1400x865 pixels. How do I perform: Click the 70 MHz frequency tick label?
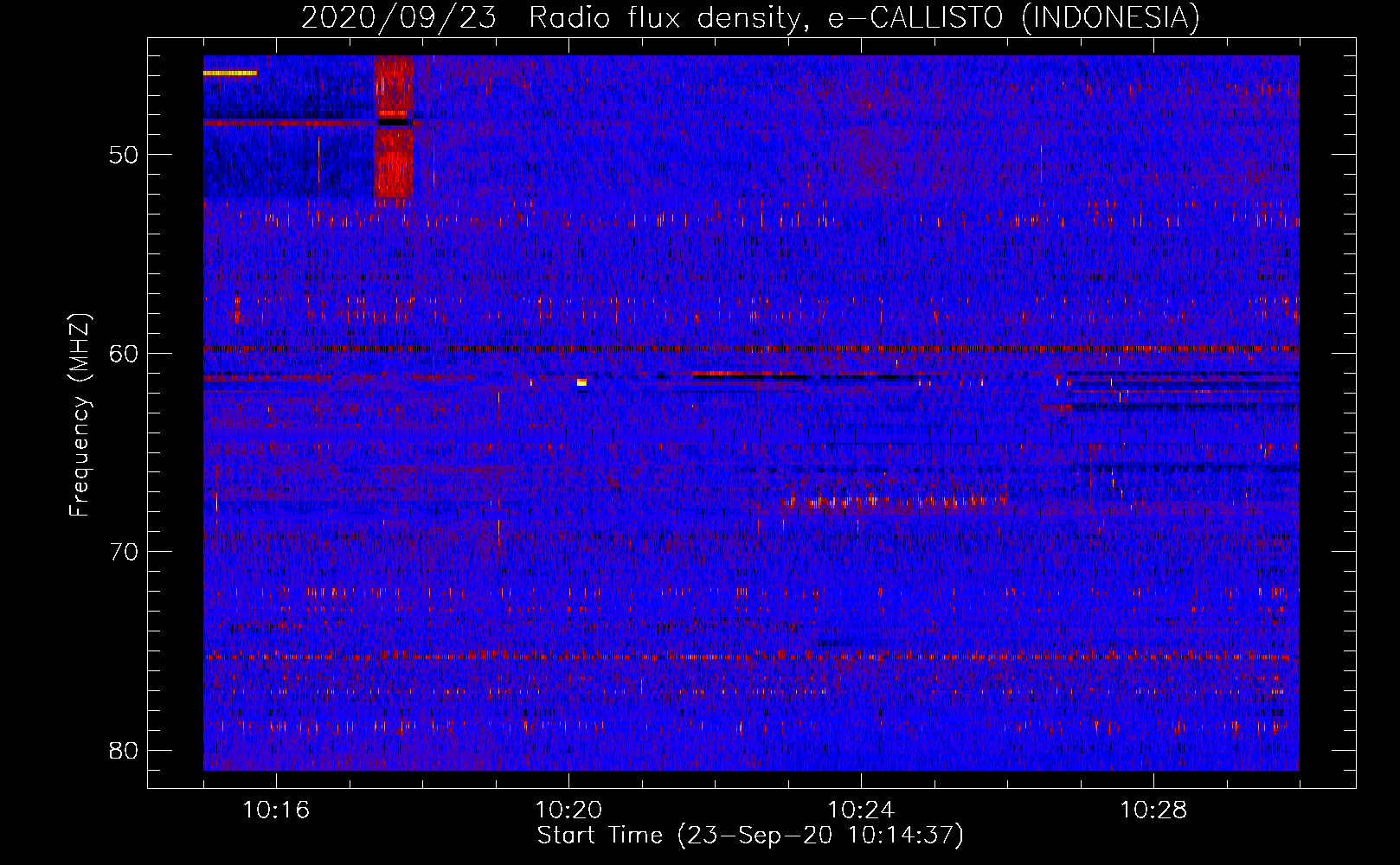(124, 552)
